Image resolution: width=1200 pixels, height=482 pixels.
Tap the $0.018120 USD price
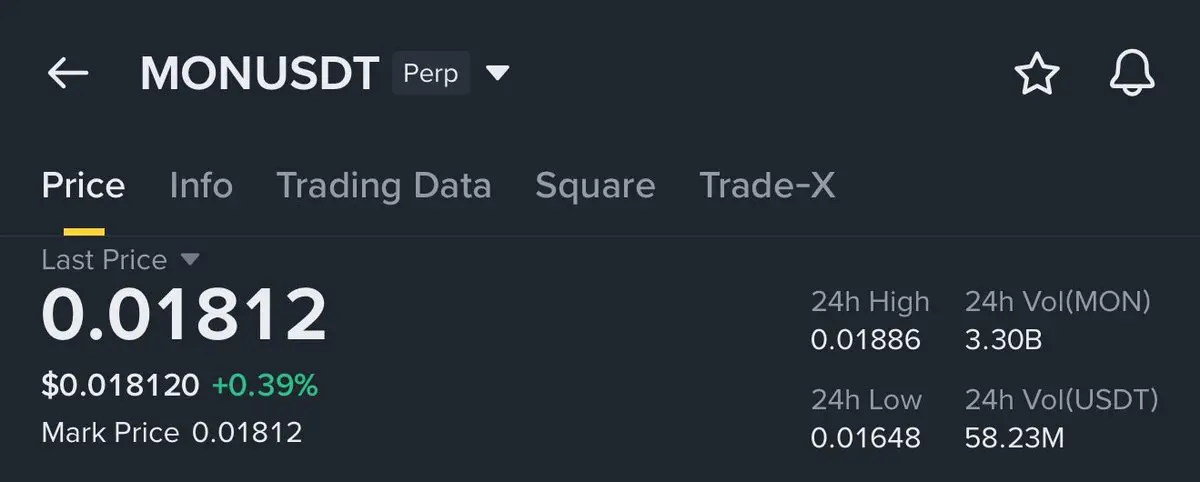pos(120,385)
